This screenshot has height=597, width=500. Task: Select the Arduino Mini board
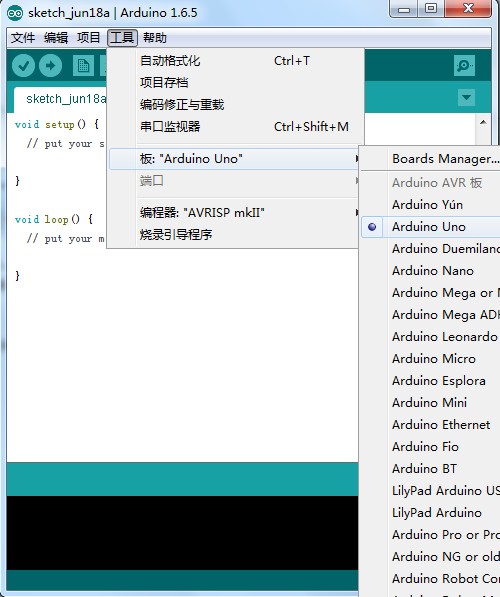430,403
